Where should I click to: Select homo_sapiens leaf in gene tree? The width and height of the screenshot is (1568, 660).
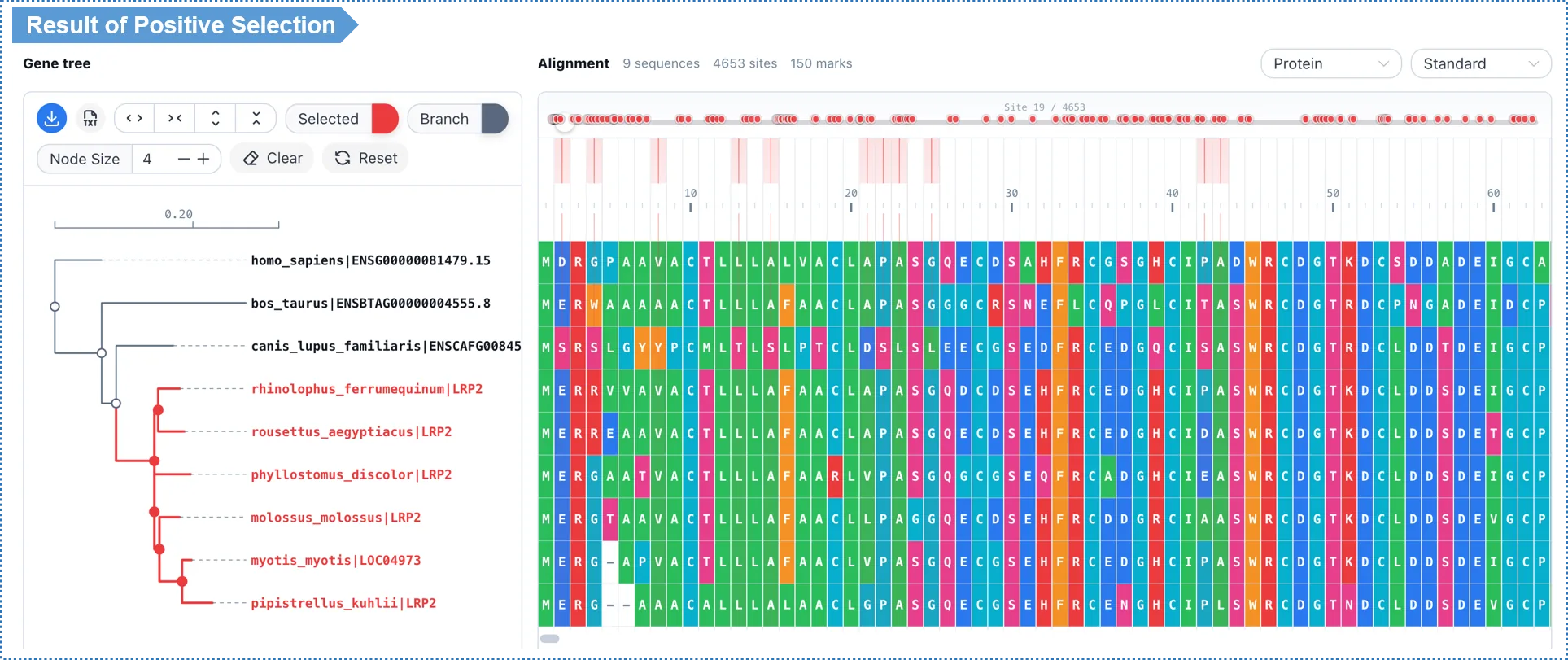click(x=370, y=260)
